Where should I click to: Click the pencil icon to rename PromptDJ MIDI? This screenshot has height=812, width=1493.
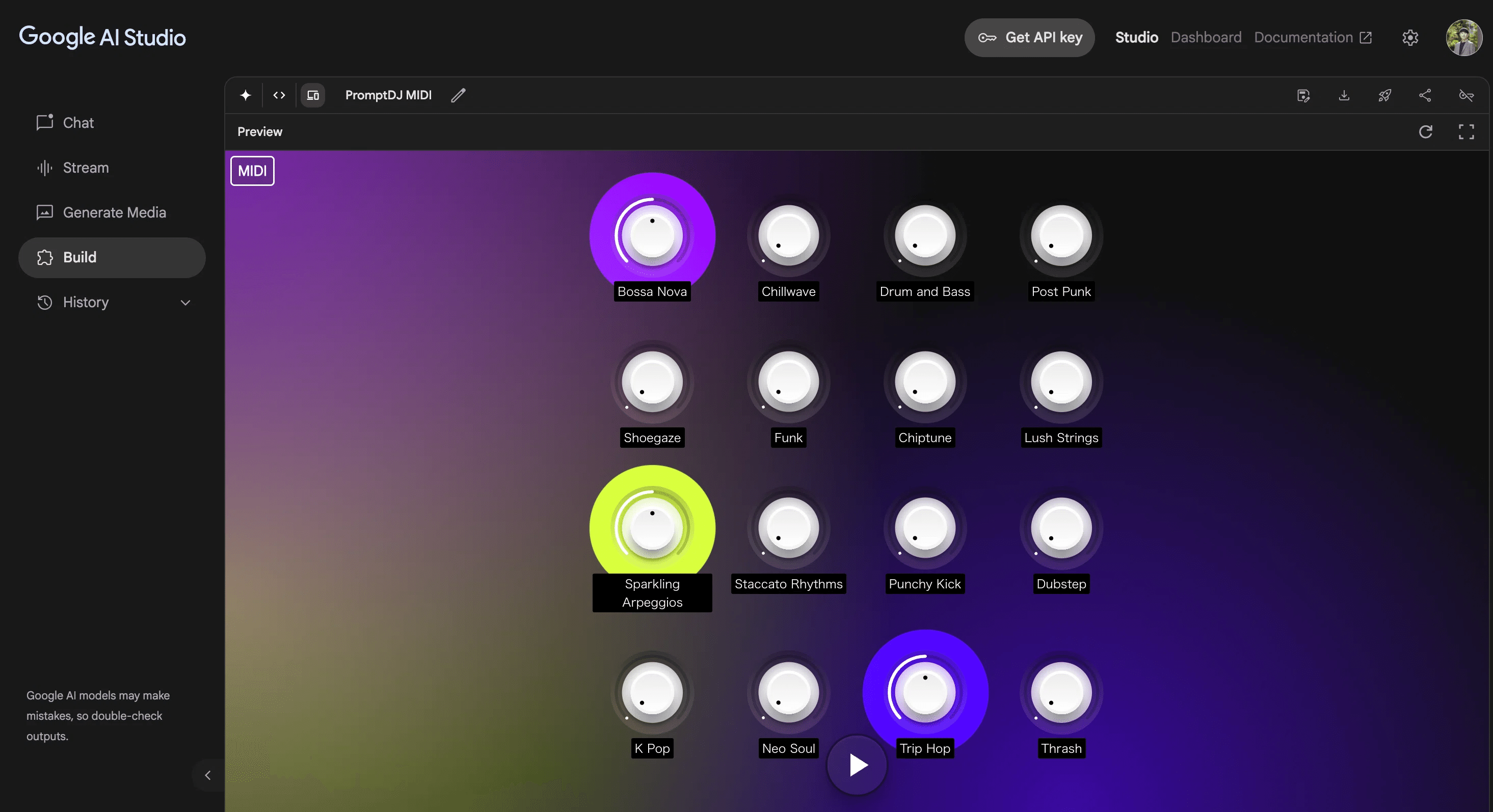[458, 95]
